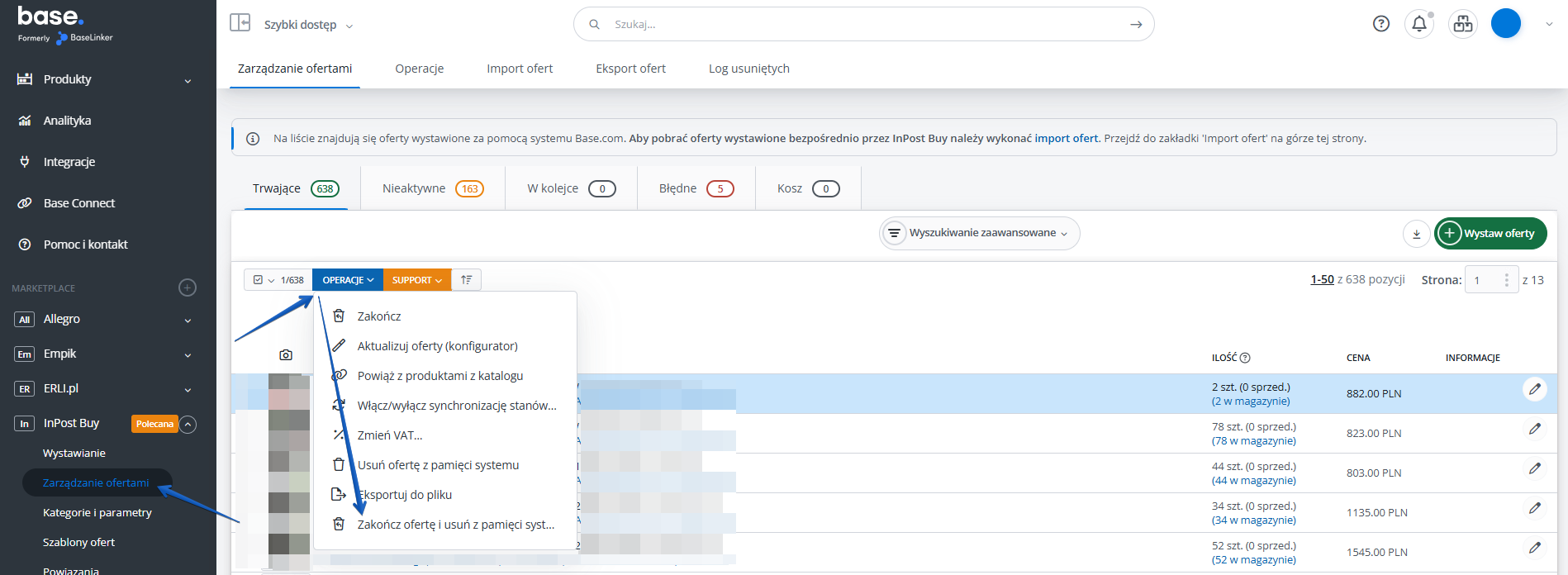Choose Eksportuj do pliku menu option
The width and height of the screenshot is (1568, 575).
click(404, 495)
